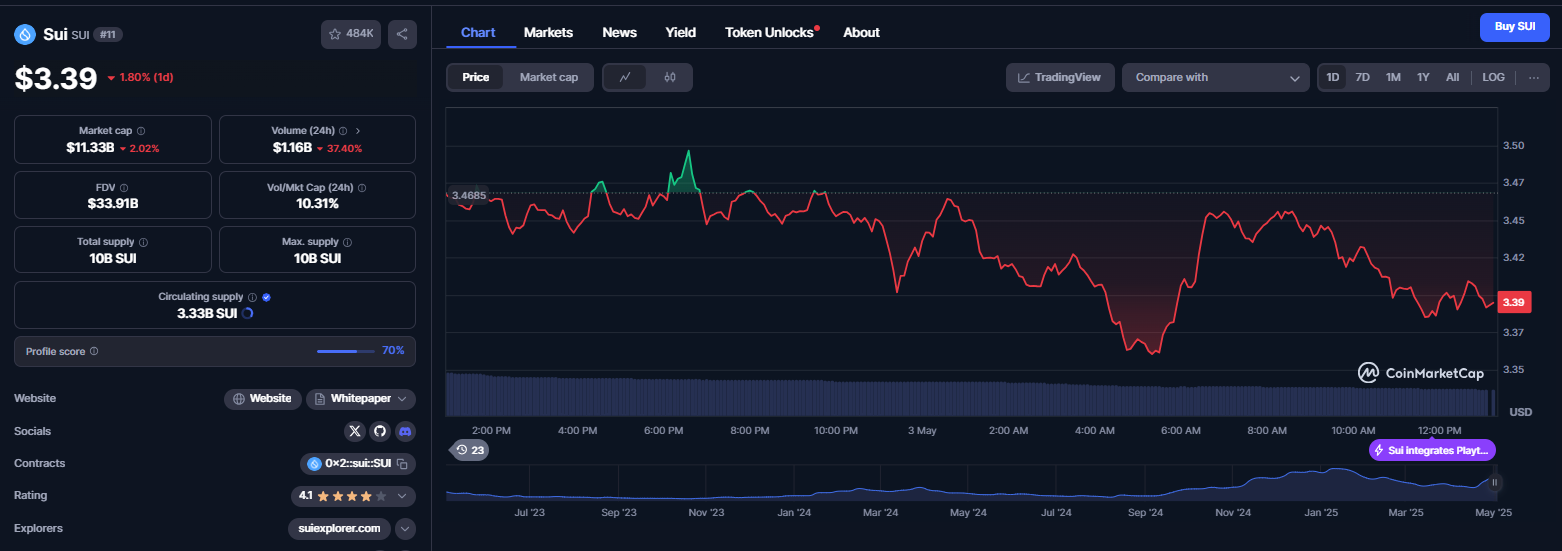The image size is (1562, 551).
Task: Open the X (Twitter) social icon
Action: 355,431
